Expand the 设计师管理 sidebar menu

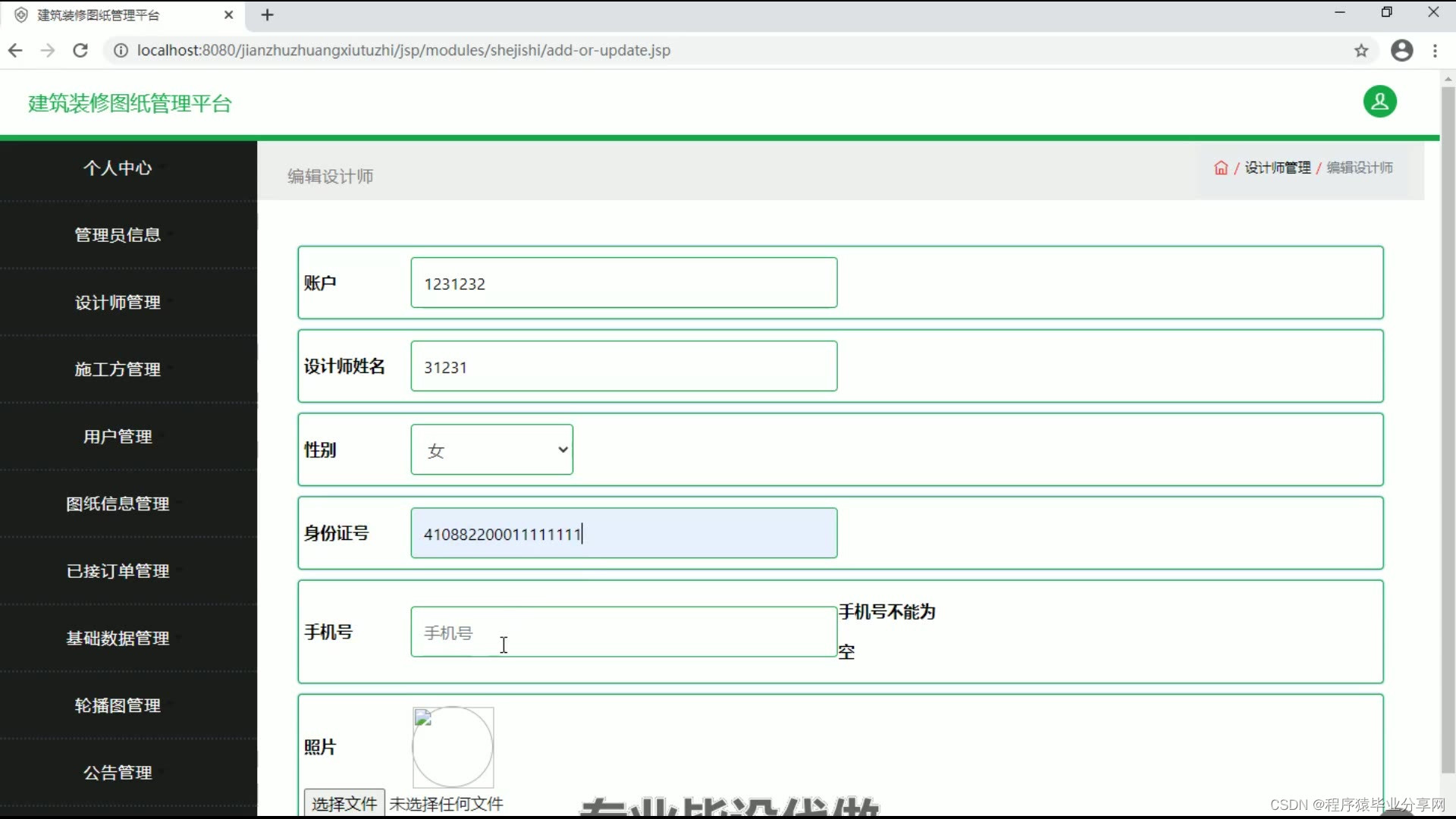118,303
